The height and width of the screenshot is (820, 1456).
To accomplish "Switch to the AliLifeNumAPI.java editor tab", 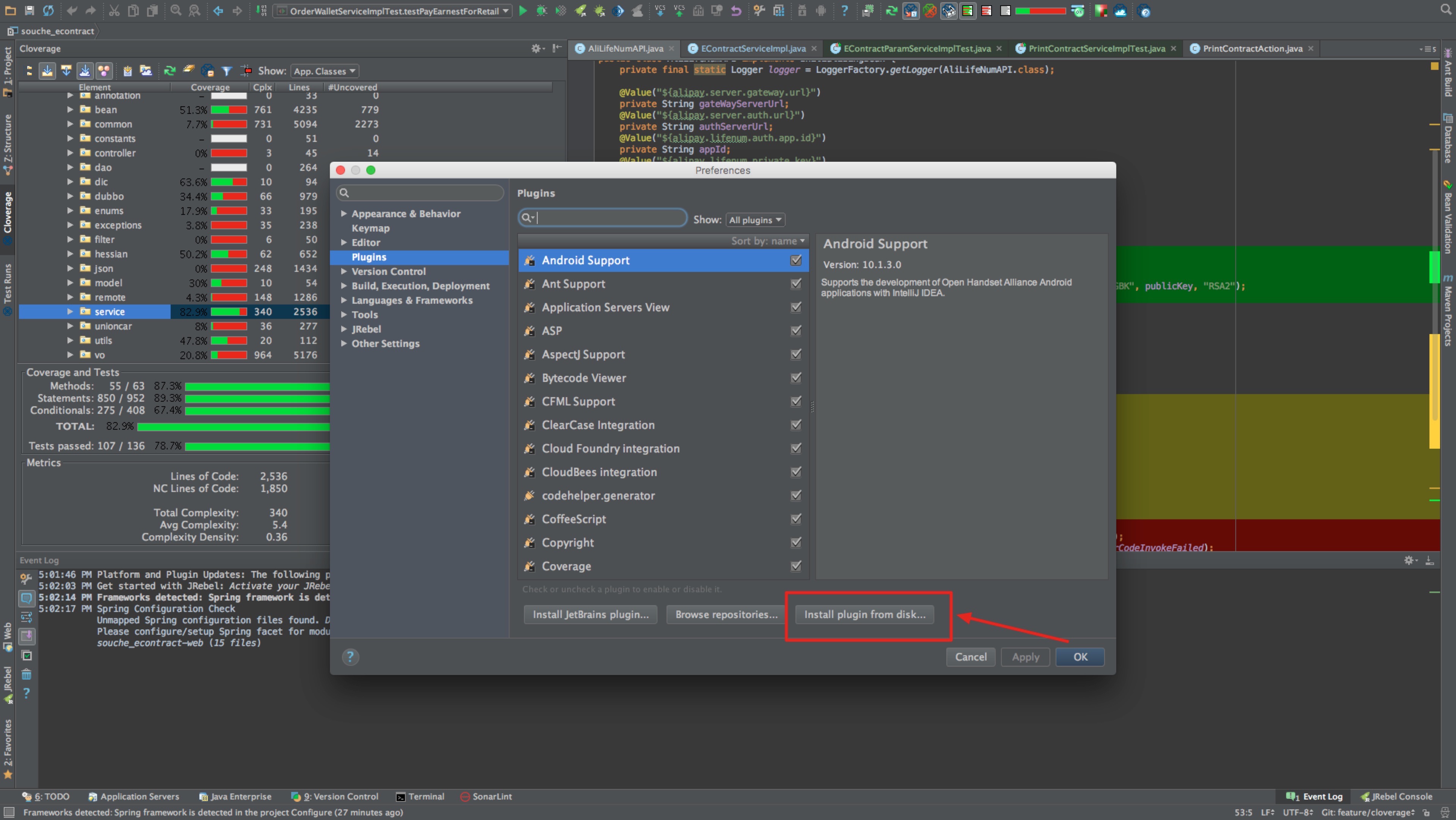I will (x=624, y=49).
